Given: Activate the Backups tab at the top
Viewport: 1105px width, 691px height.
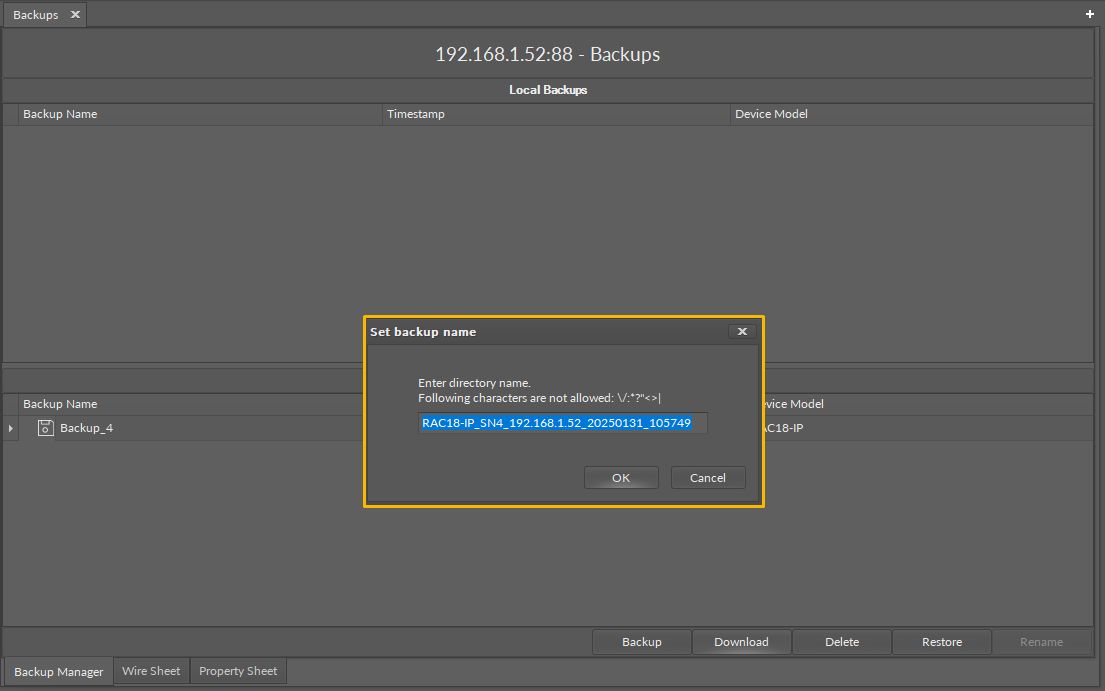Looking at the screenshot, I should click(35, 14).
